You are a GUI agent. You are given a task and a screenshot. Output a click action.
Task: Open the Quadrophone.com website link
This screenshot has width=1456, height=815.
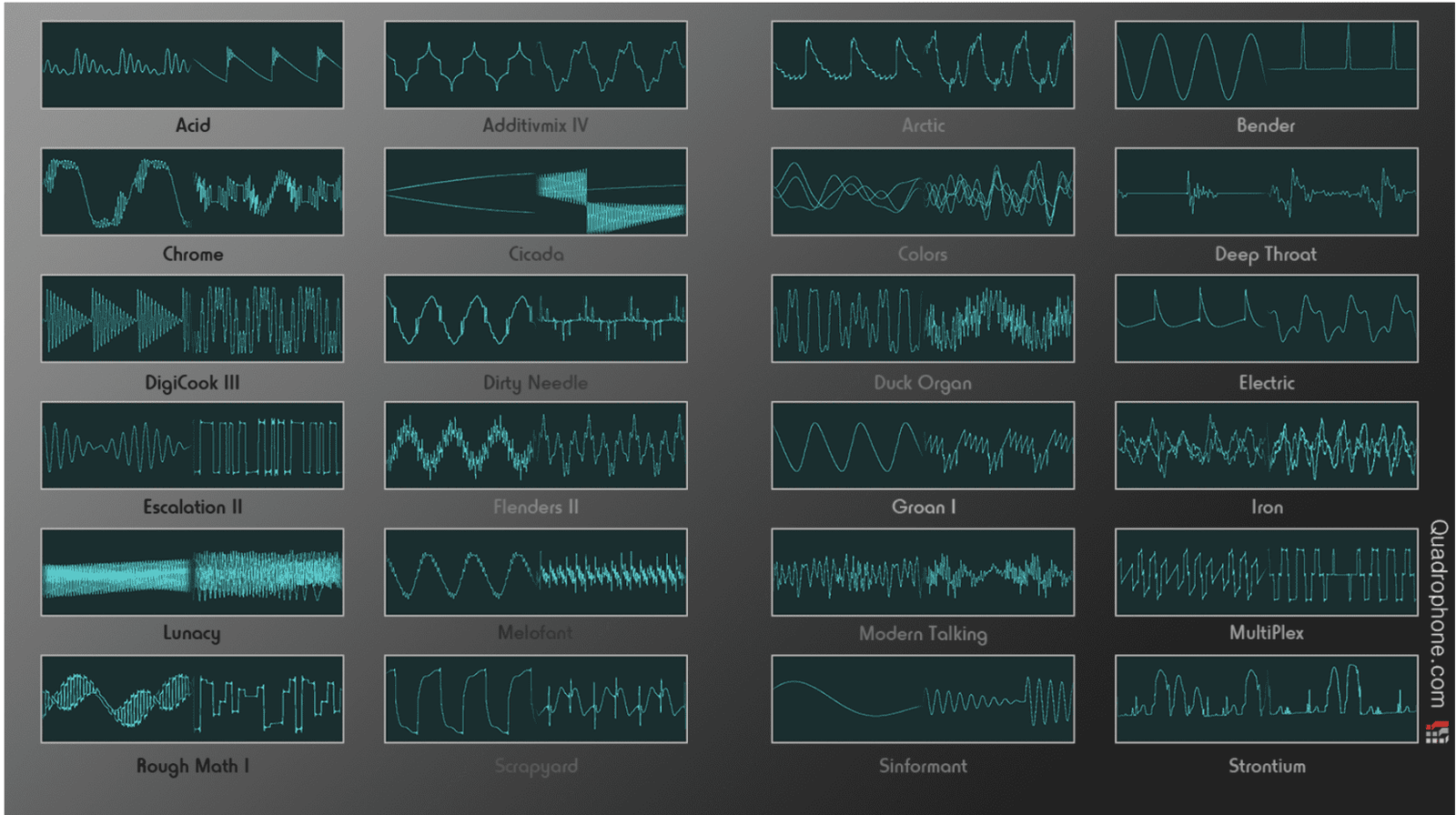point(1438,613)
